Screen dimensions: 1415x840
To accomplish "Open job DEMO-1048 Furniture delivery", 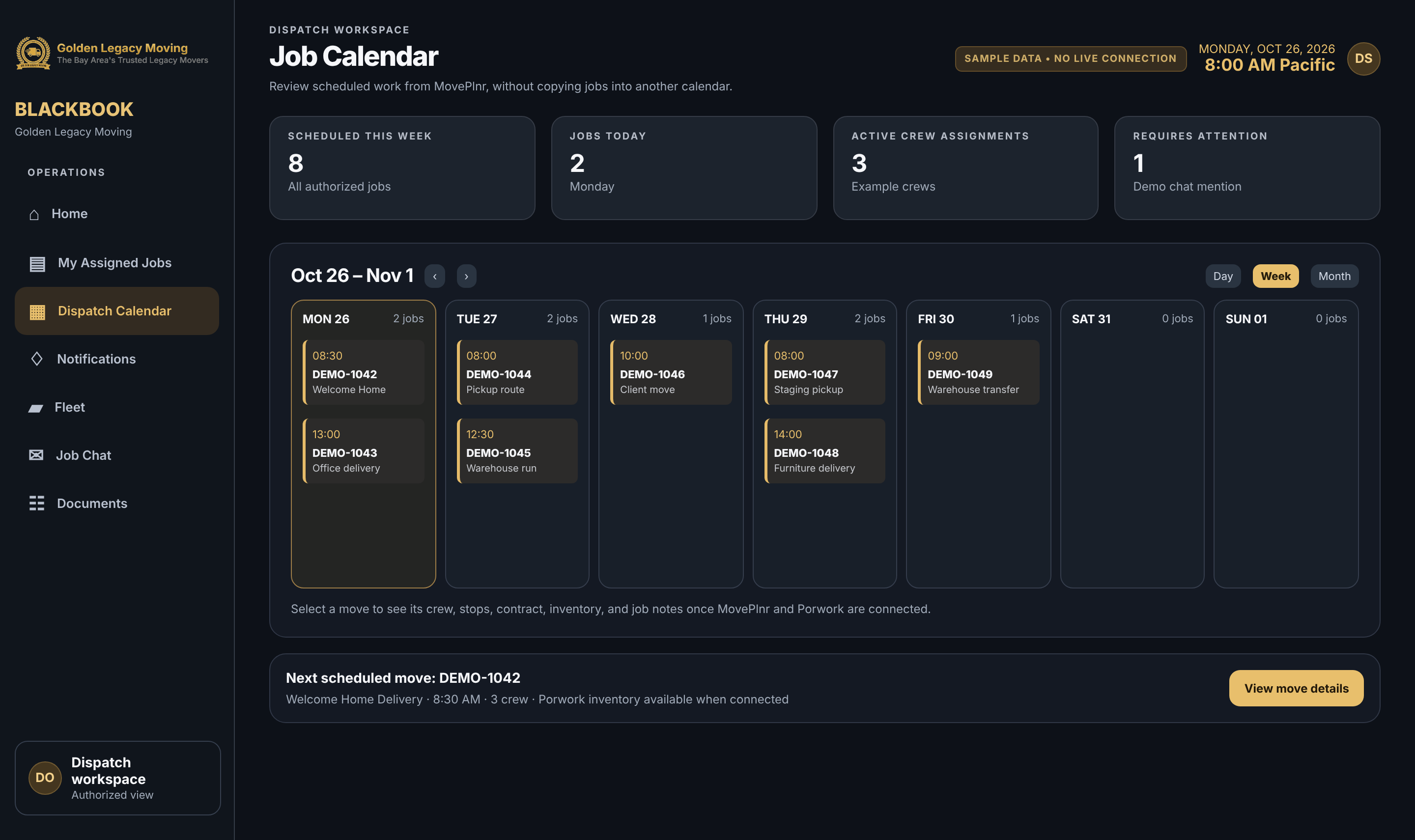I will click(x=824, y=451).
